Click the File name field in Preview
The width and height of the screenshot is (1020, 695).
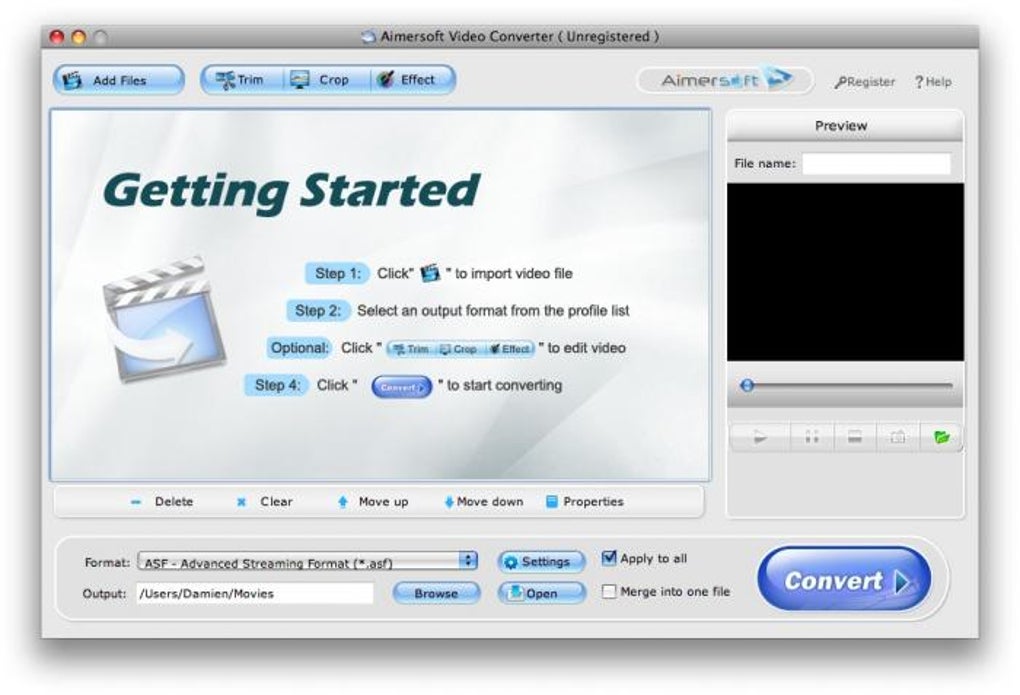876,163
